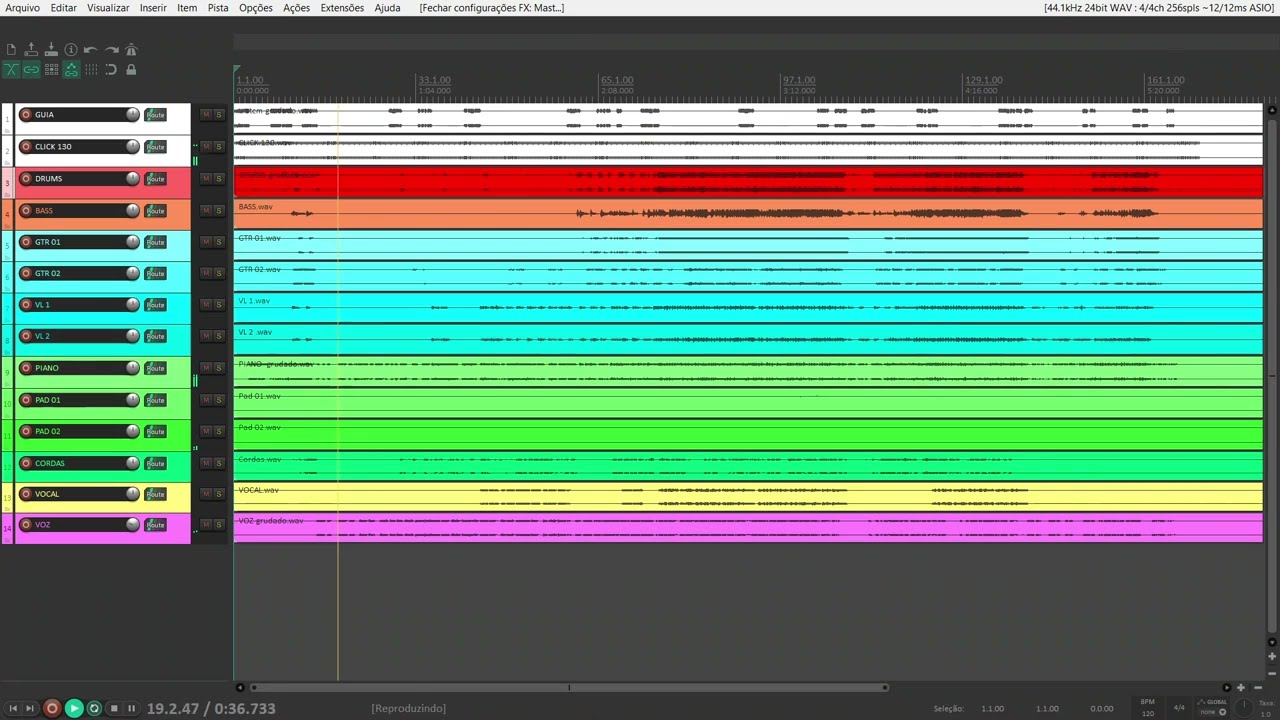Arm record on the VOCAL track
This screenshot has width=1280, height=720.
(x=26, y=494)
